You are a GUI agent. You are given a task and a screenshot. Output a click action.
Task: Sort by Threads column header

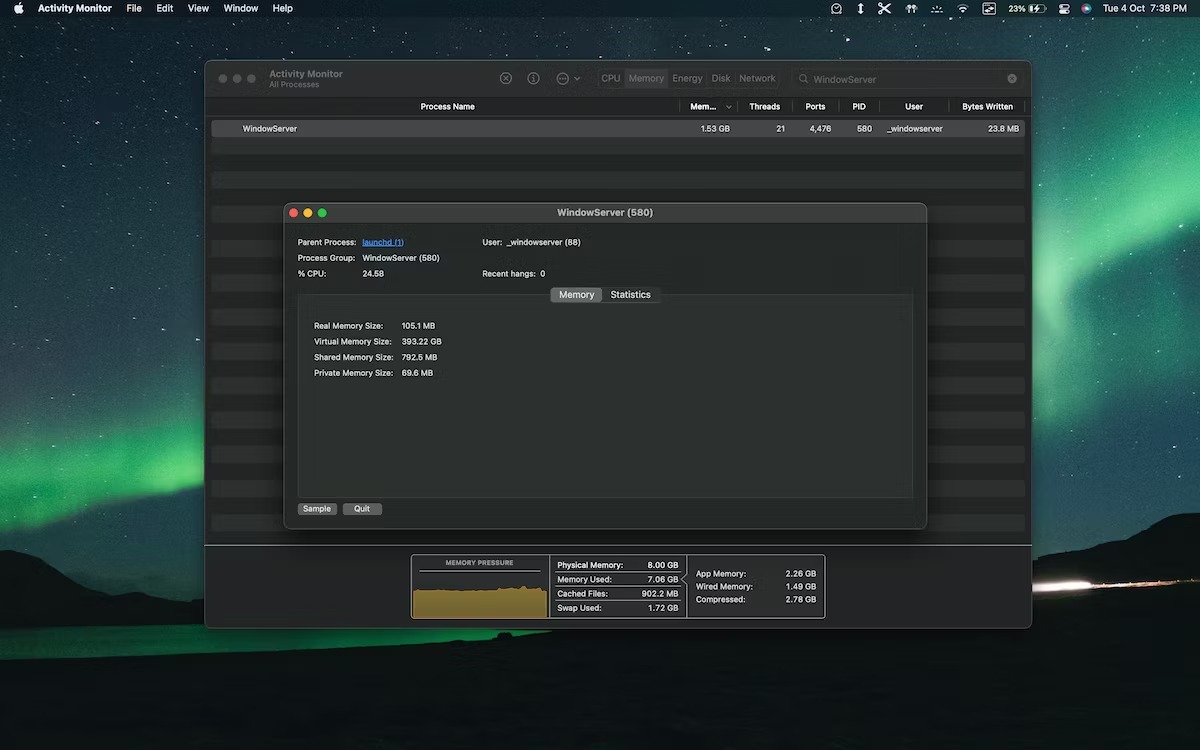pyautogui.click(x=764, y=106)
